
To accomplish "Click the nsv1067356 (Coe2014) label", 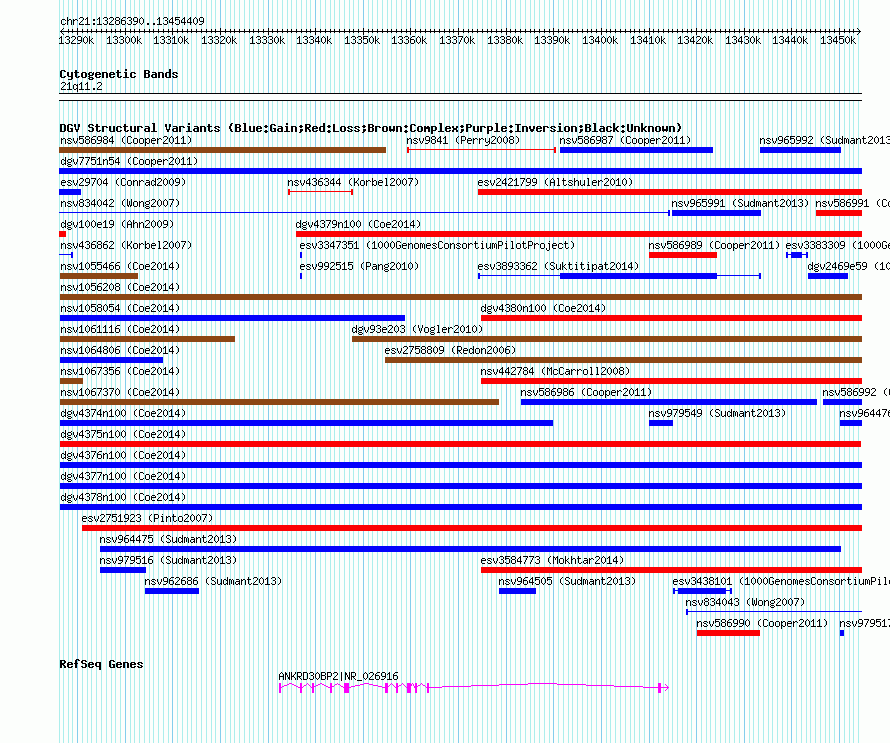I will (x=120, y=371).
